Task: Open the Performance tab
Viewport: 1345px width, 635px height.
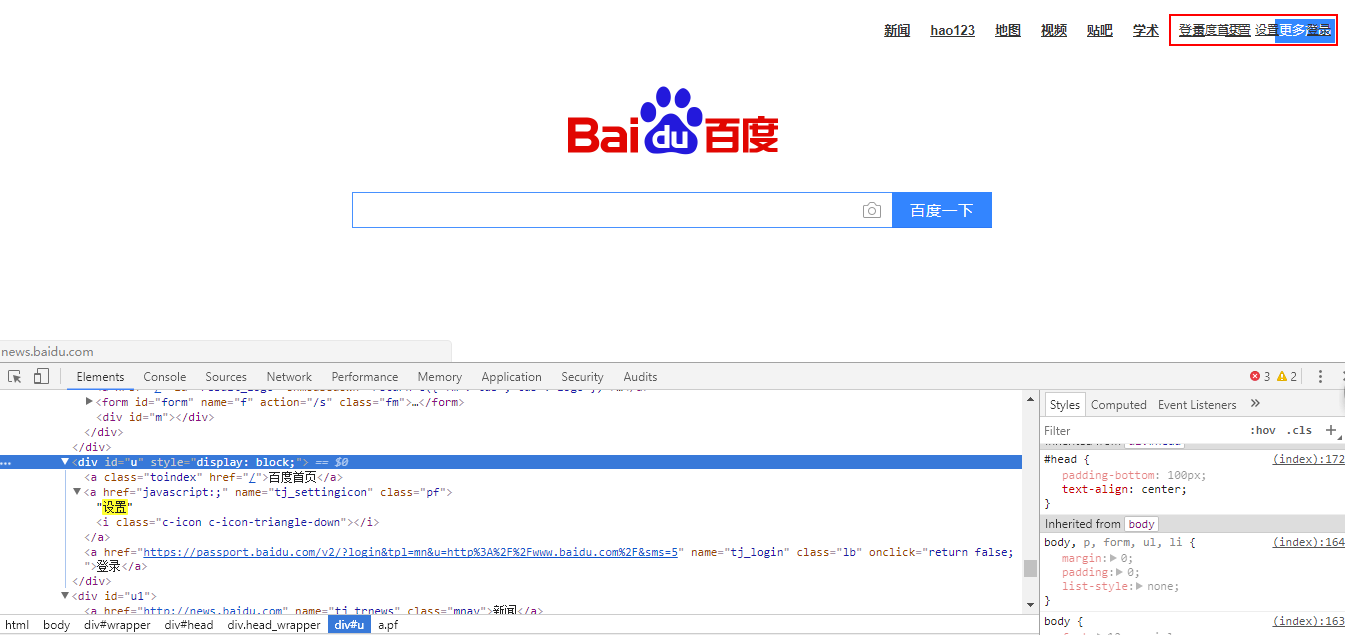Action: click(365, 377)
